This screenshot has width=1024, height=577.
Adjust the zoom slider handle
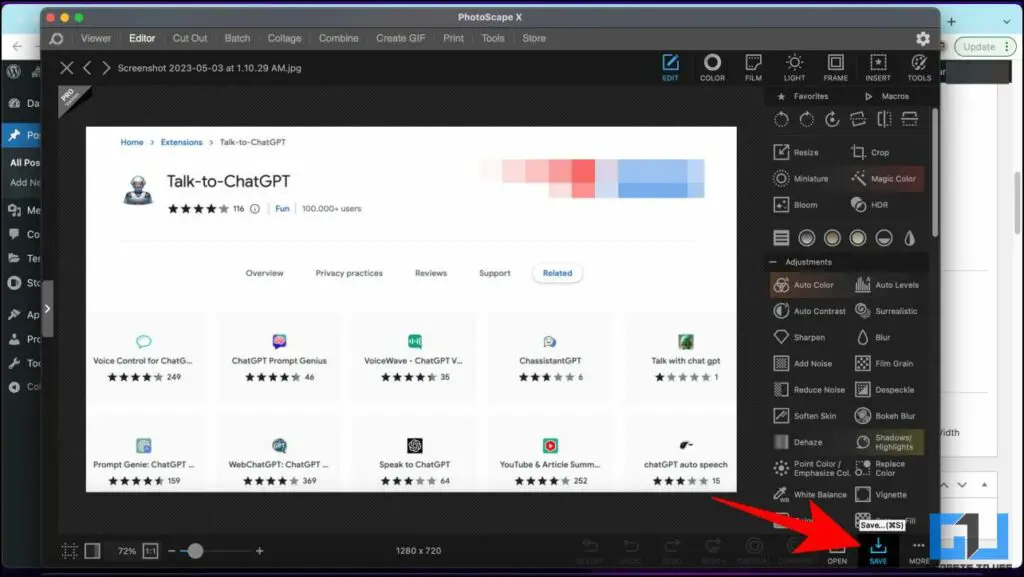pyautogui.click(x=195, y=551)
